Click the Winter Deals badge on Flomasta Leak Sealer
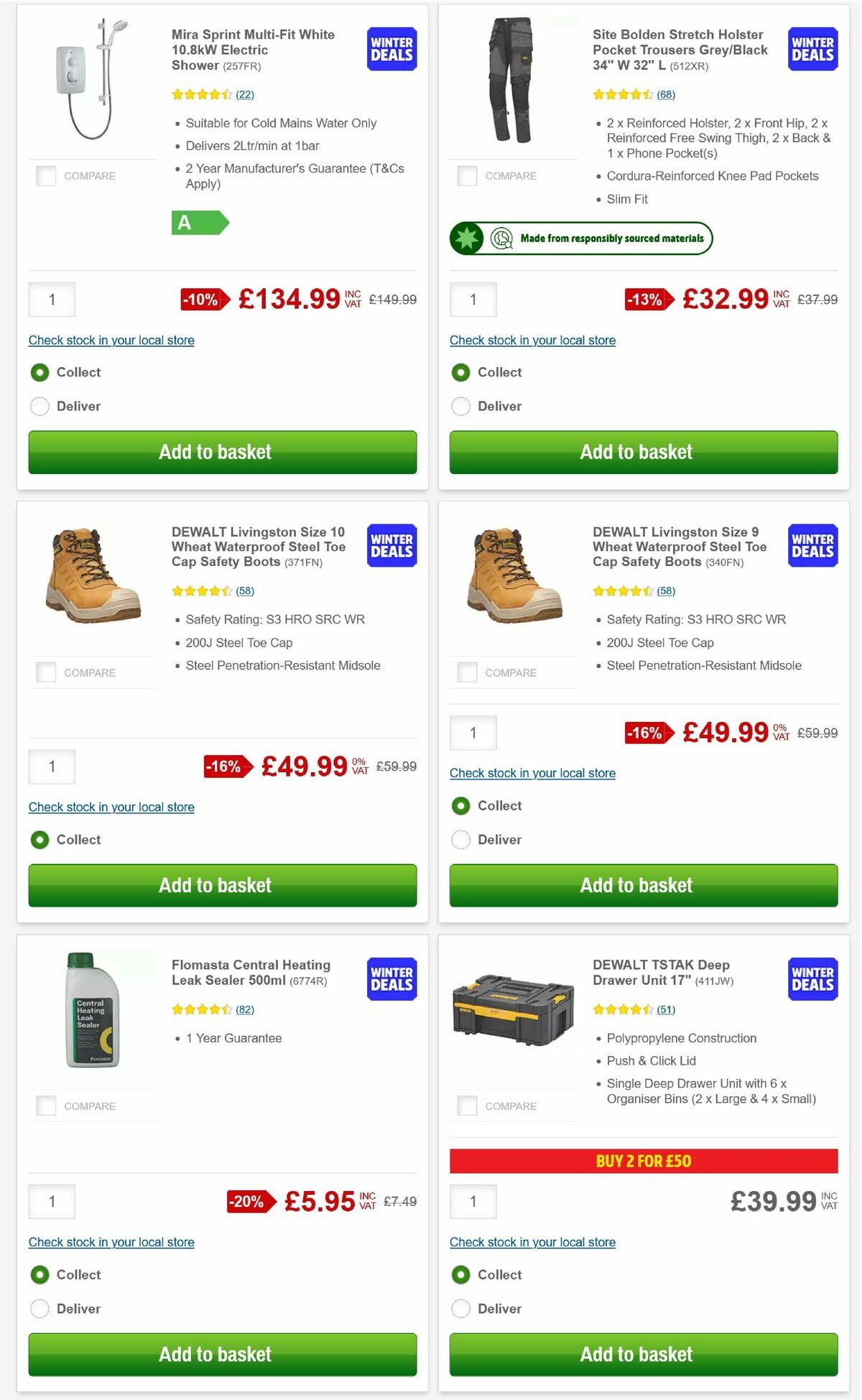 390,978
